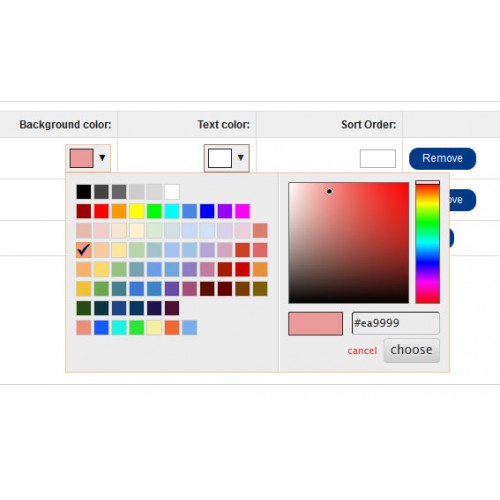The height and width of the screenshot is (500, 500).
Task: Click the white Text color preview box
Action: 220,158
